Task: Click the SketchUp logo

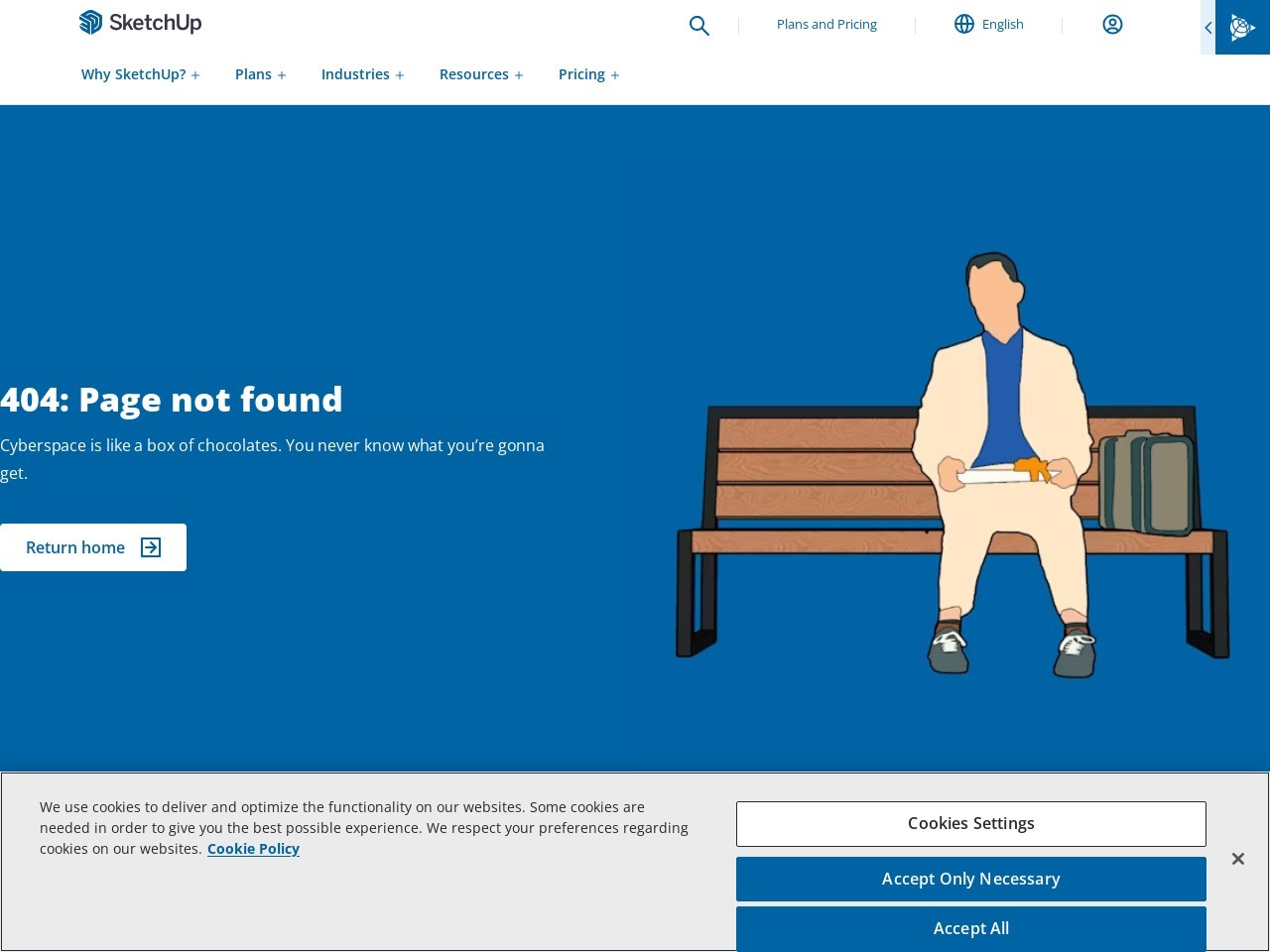Action: (x=140, y=22)
